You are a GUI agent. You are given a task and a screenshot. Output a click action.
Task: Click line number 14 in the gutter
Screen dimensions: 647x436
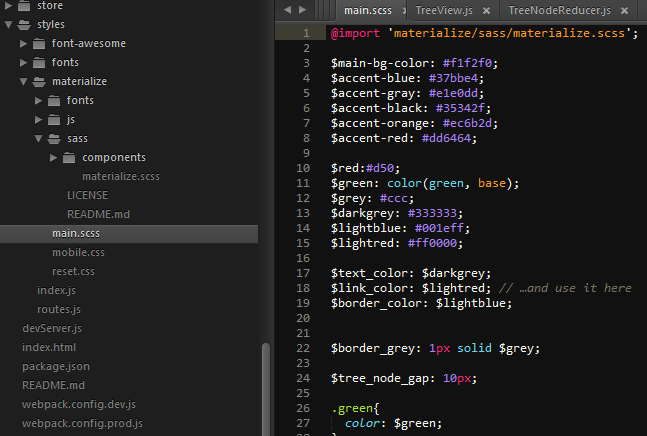[303, 228]
